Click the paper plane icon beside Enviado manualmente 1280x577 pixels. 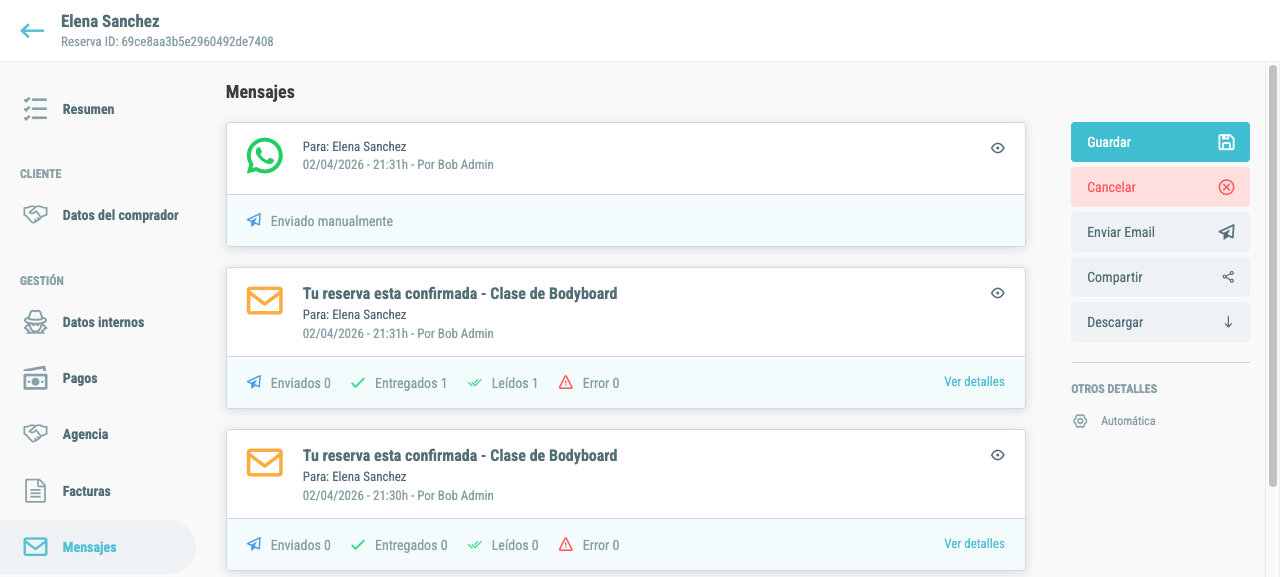click(x=254, y=221)
